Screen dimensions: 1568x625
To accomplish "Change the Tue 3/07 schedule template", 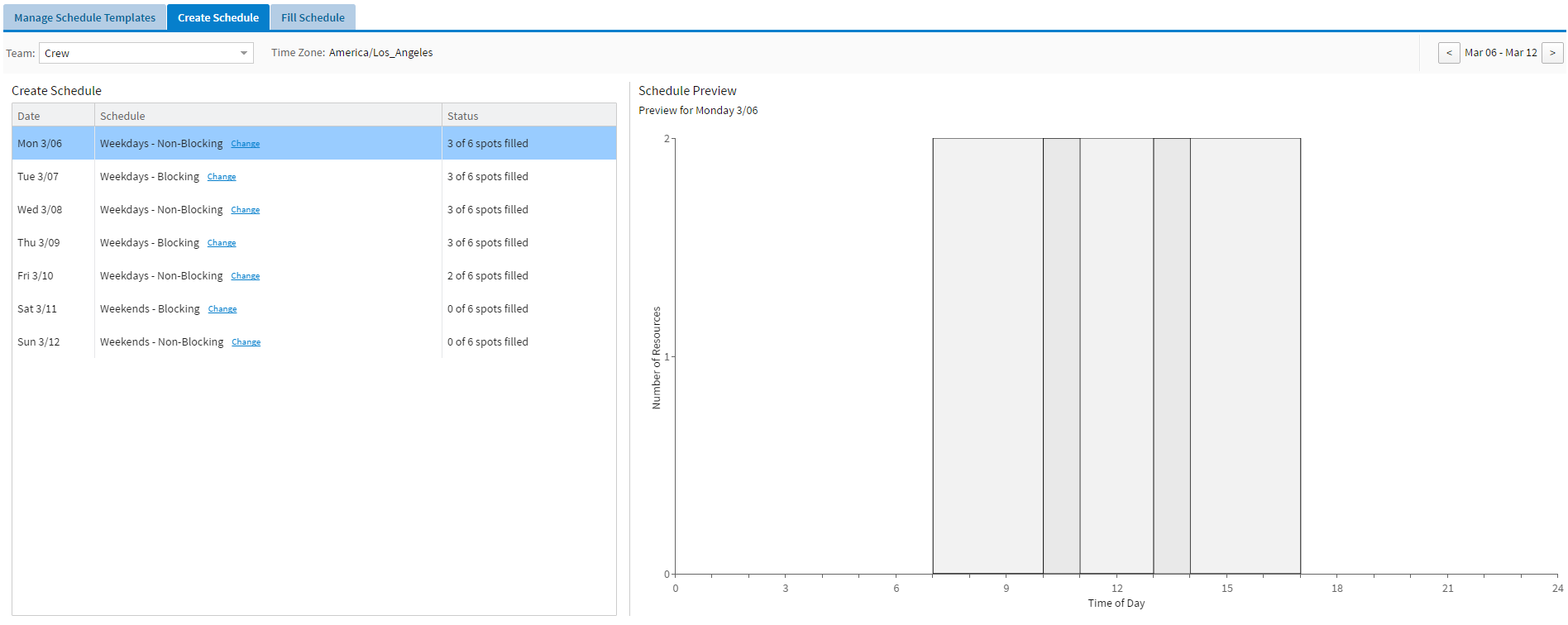I will [x=222, y=177].
